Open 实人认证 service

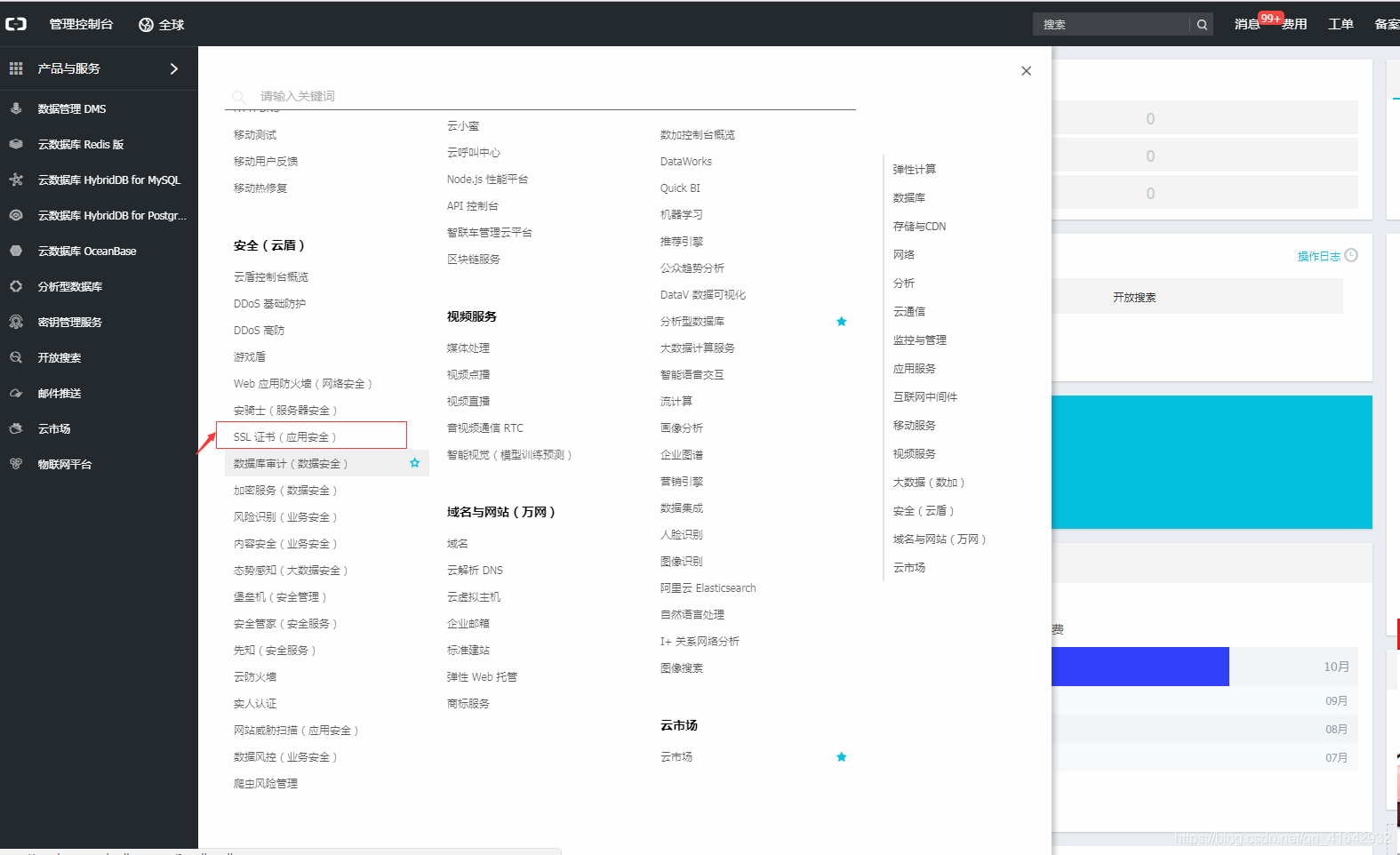(254, 703)
